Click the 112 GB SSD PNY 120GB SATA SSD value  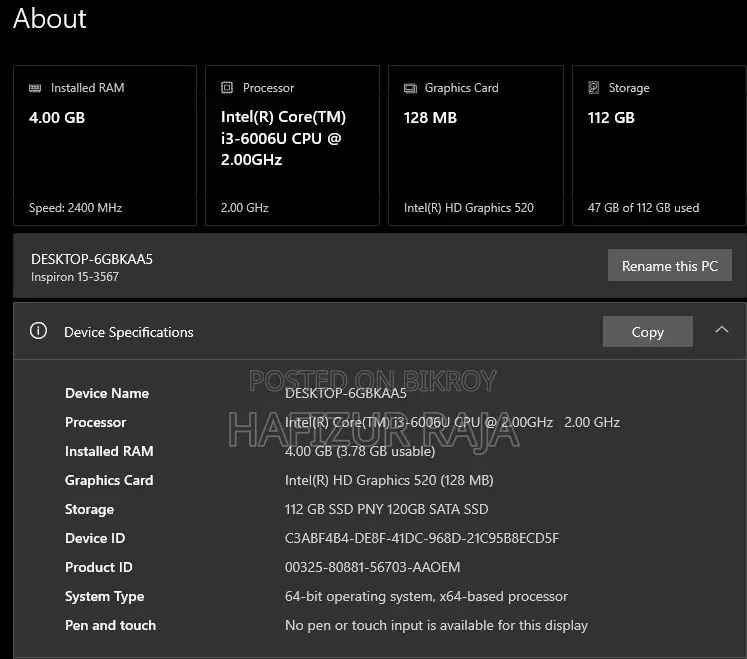click(x=386, y=509)
